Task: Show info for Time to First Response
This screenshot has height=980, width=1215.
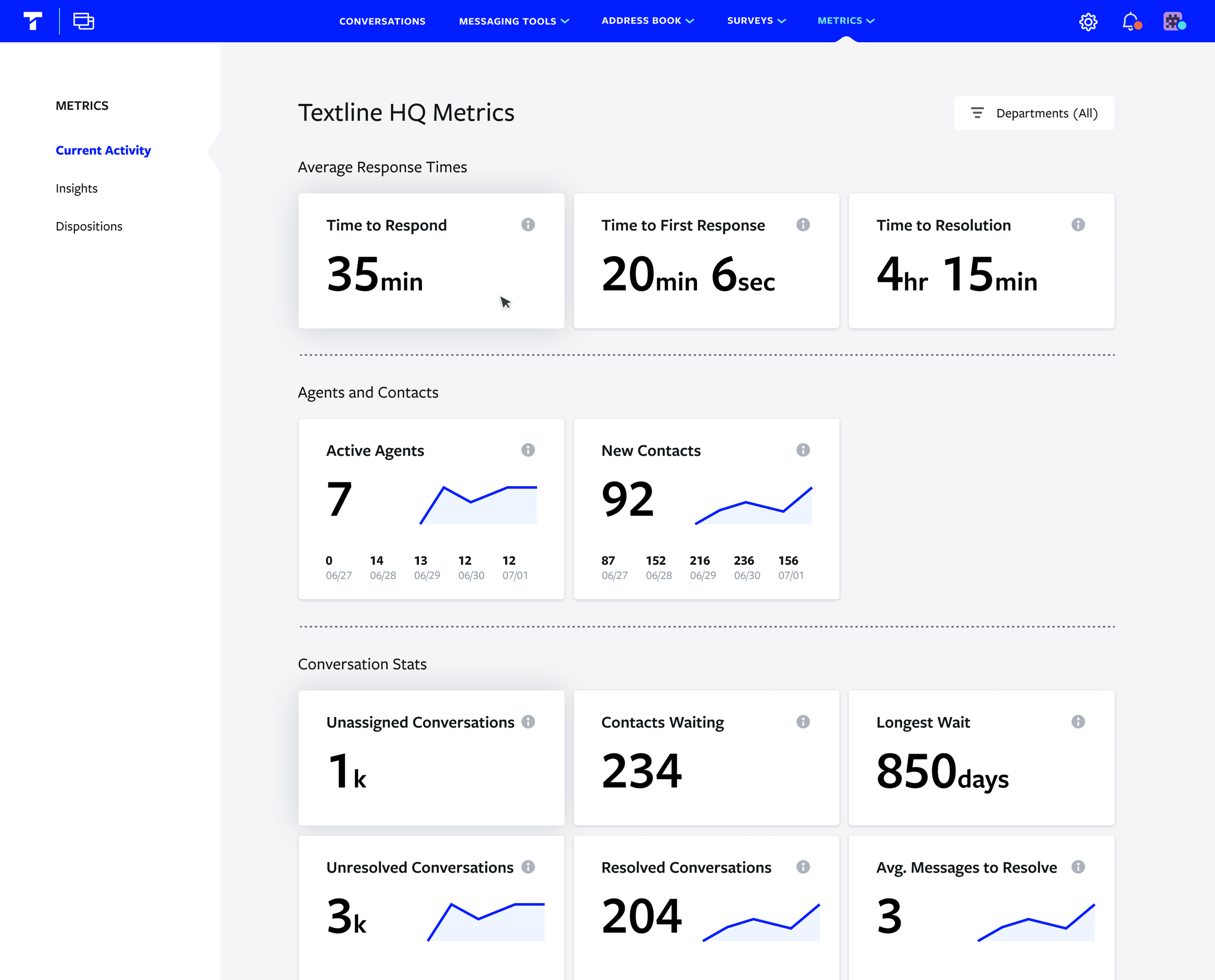Action: pyautogui.click(x=802, y=225)
